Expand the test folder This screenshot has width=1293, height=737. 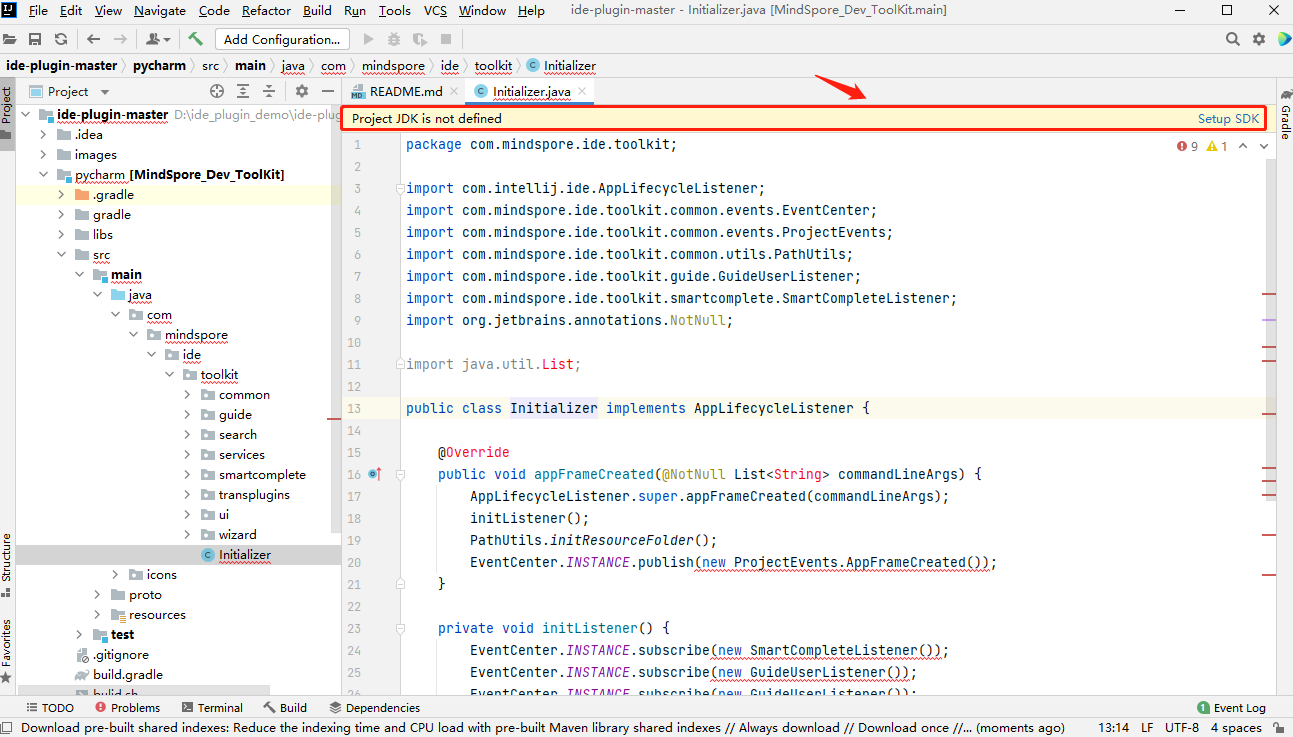(x=79, y=635)
